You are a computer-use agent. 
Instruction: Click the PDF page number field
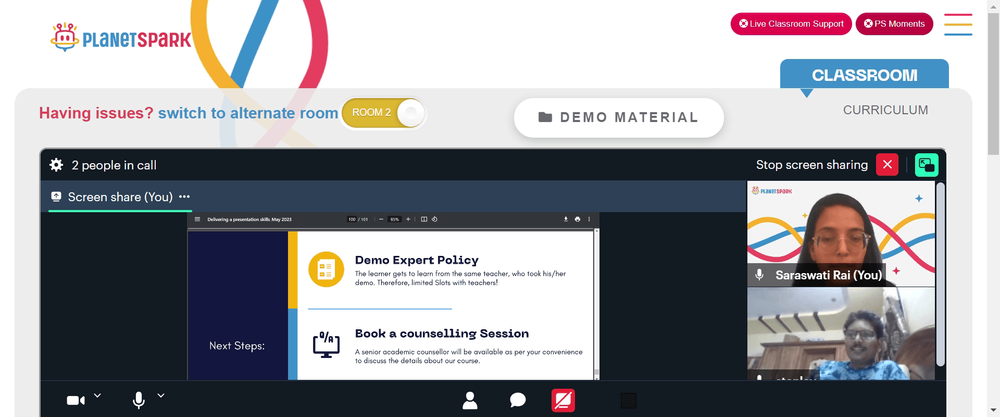[x=351, y=219]
